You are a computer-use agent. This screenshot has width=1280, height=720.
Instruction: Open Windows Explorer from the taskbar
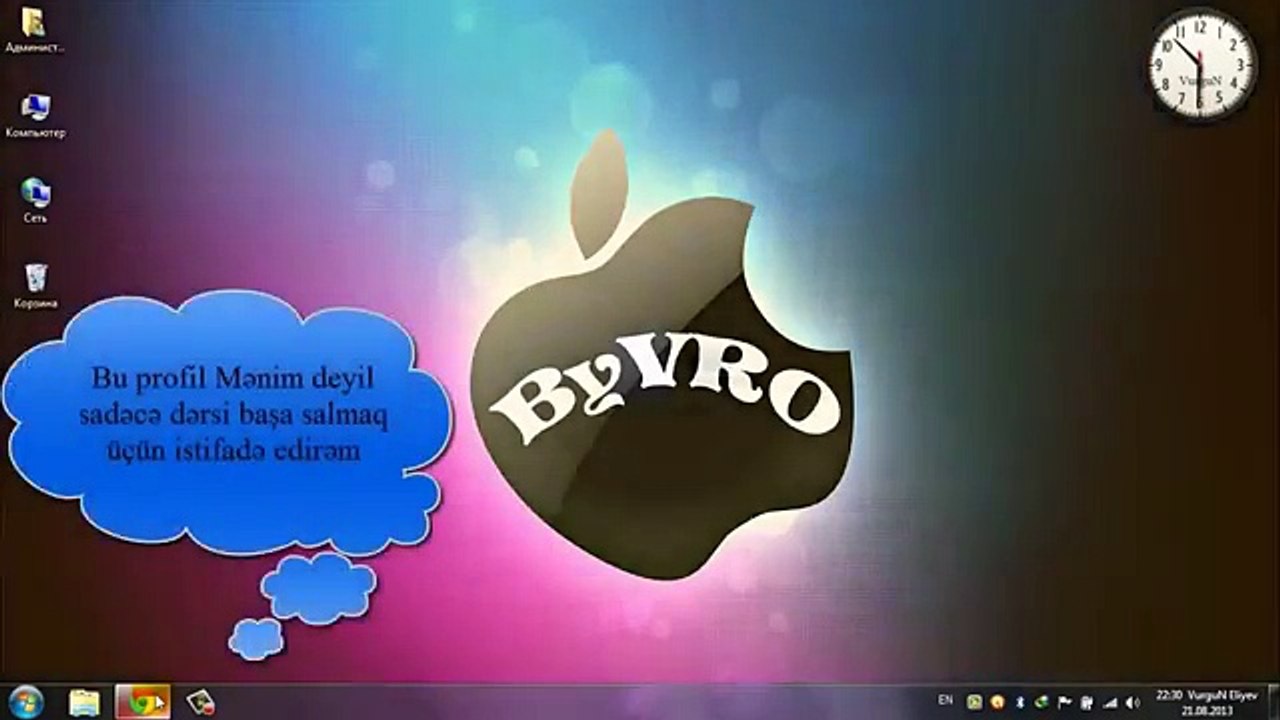pos(84,702)
